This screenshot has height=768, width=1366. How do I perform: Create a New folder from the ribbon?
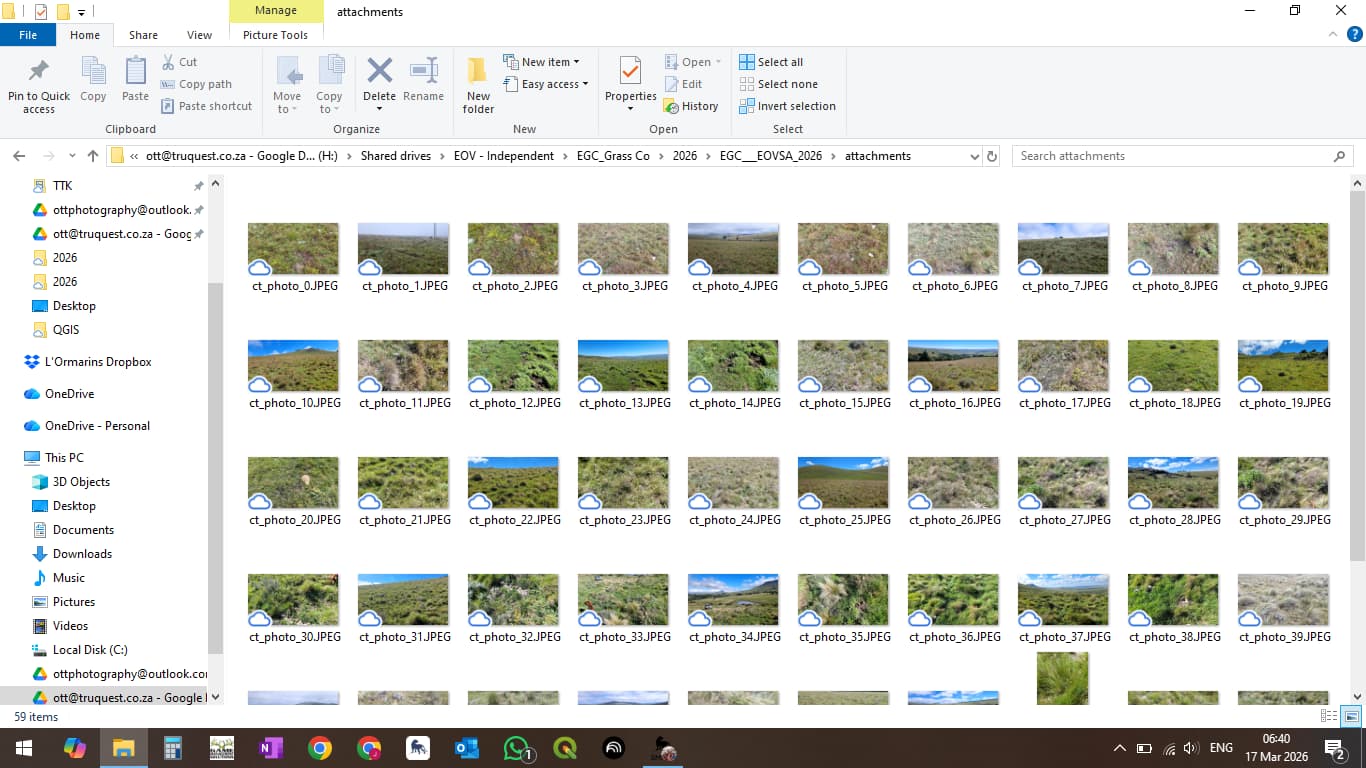(478, 84)
